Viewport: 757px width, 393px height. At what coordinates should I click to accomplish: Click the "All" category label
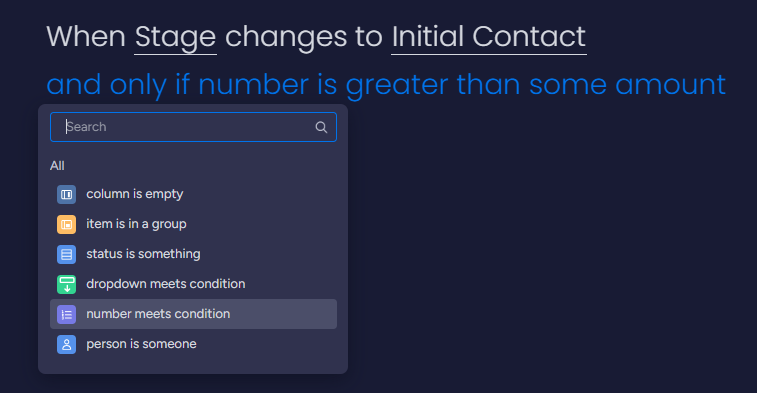click(x=57, y=166)
